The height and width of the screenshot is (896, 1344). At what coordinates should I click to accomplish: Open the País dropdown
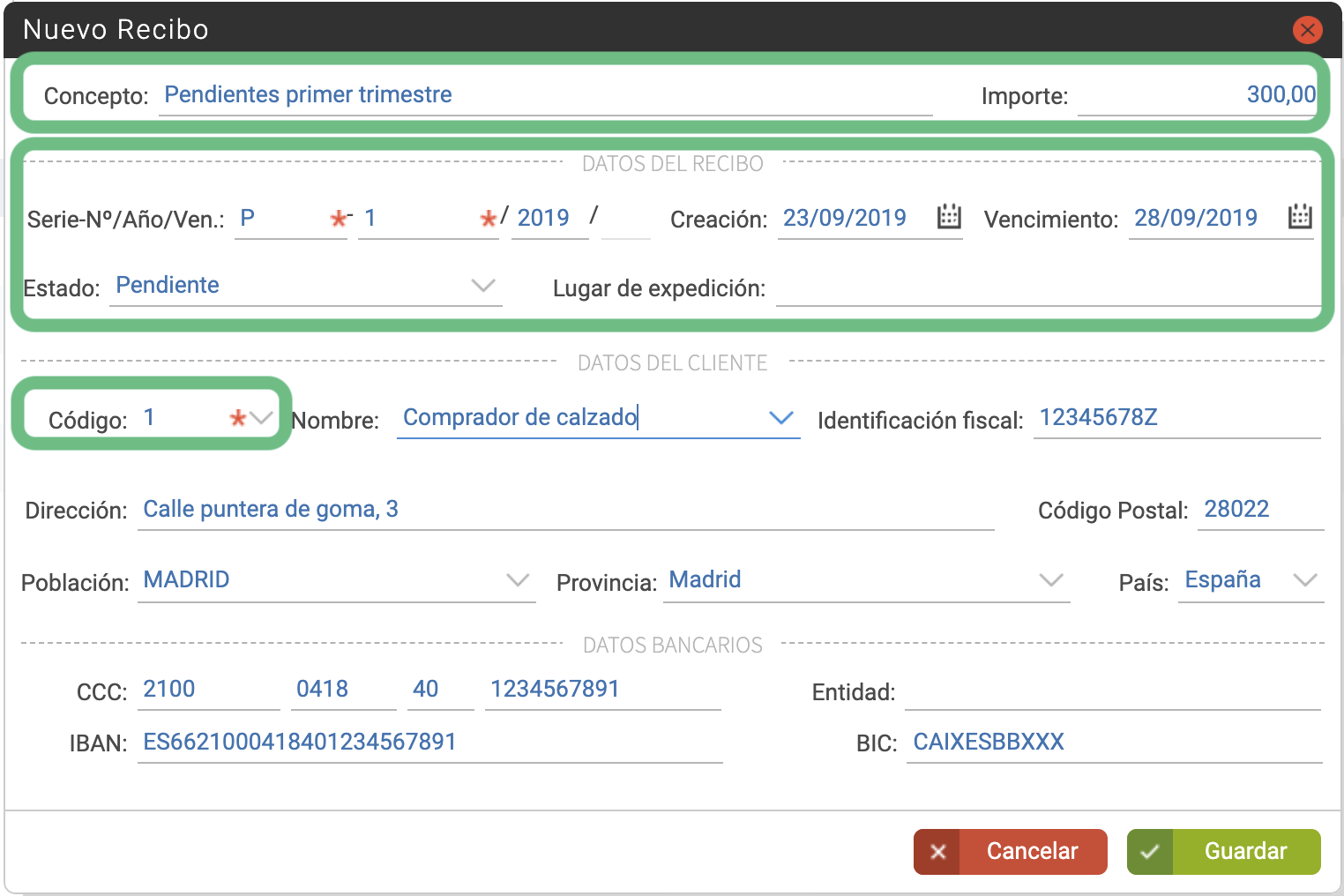click(x=1305, y=580)
